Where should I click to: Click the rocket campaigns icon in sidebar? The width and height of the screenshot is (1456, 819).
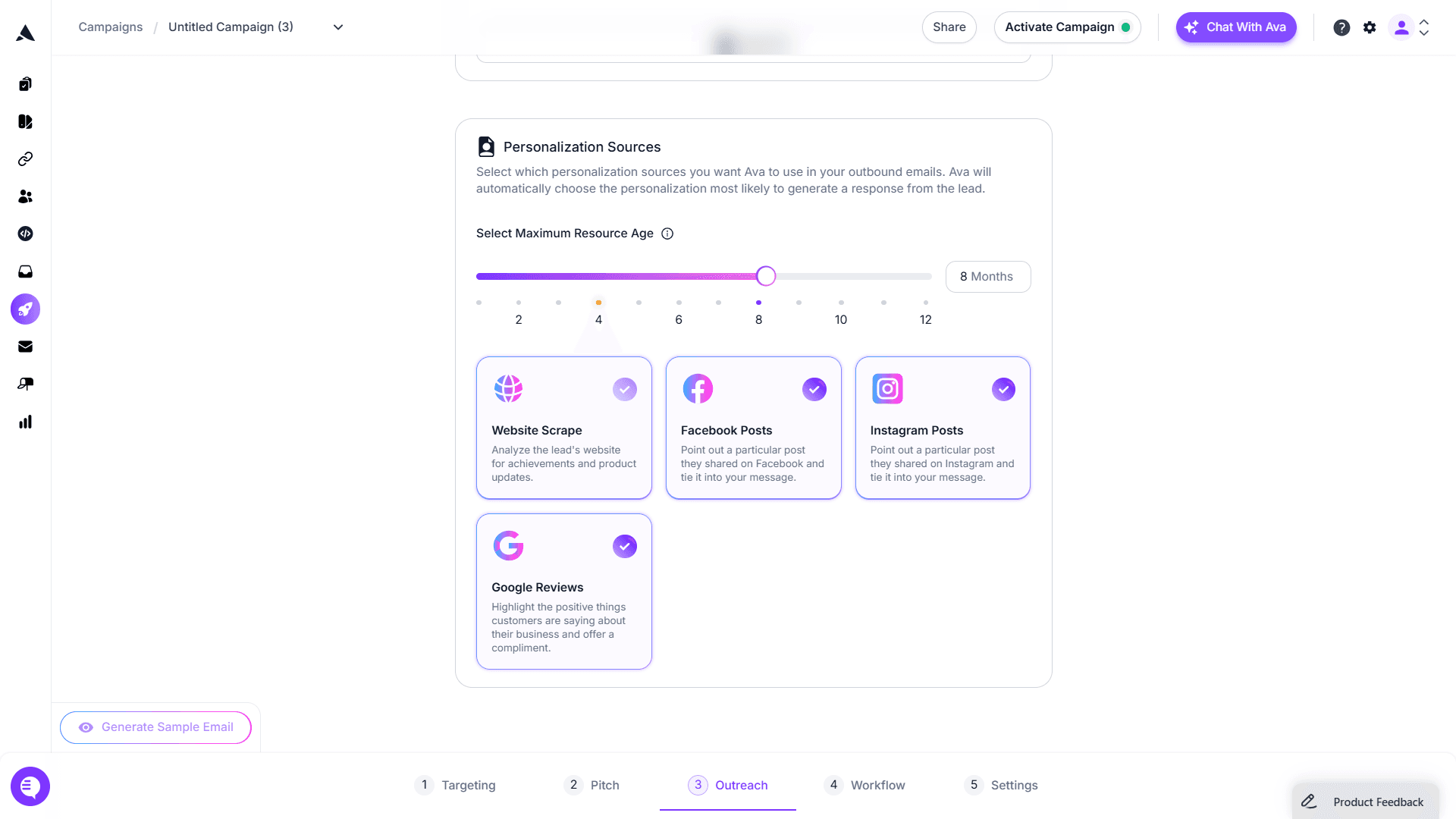[x=25, y=309]
